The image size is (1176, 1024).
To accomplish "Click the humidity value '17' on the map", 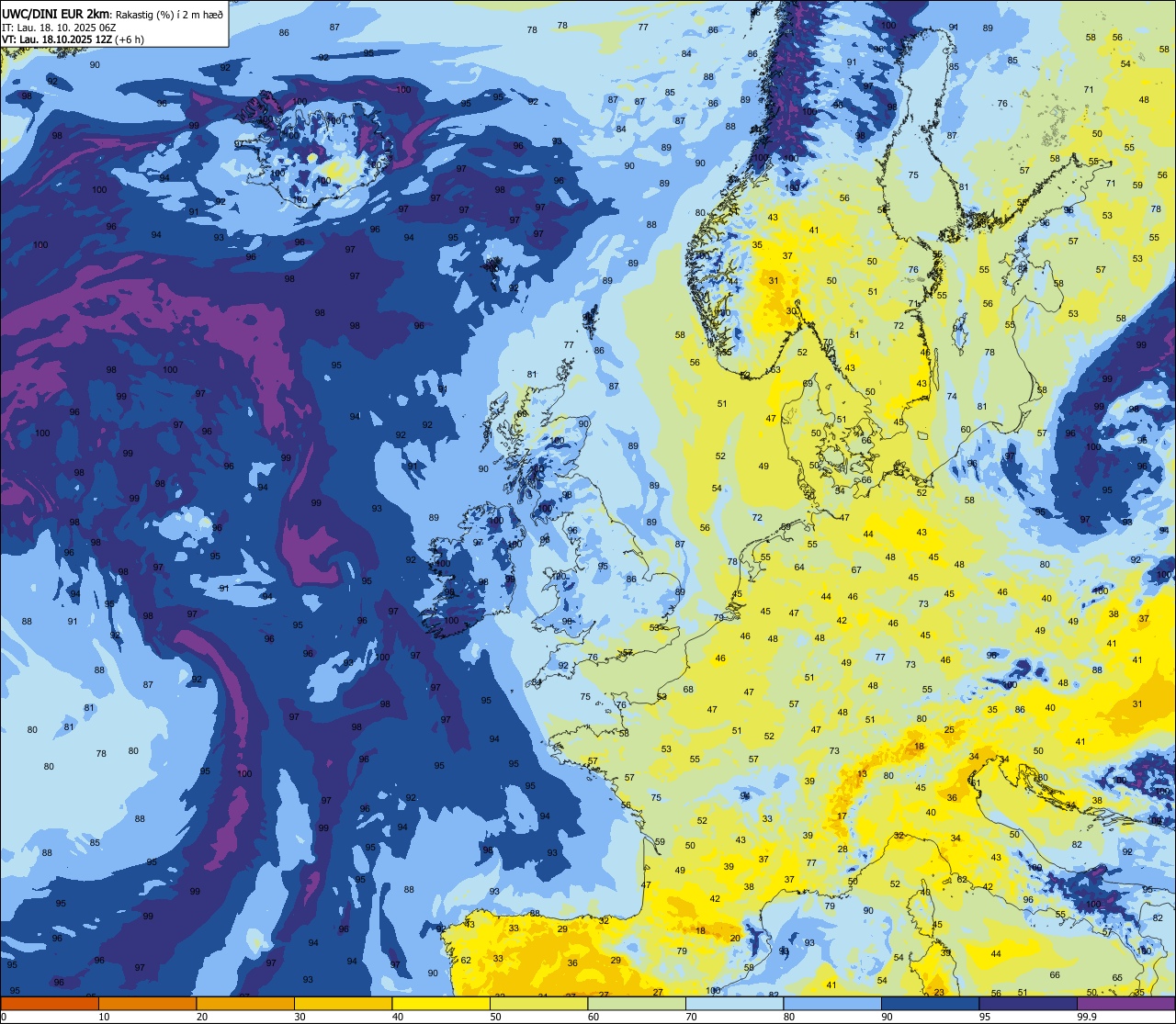I will [x=842, y=816].
